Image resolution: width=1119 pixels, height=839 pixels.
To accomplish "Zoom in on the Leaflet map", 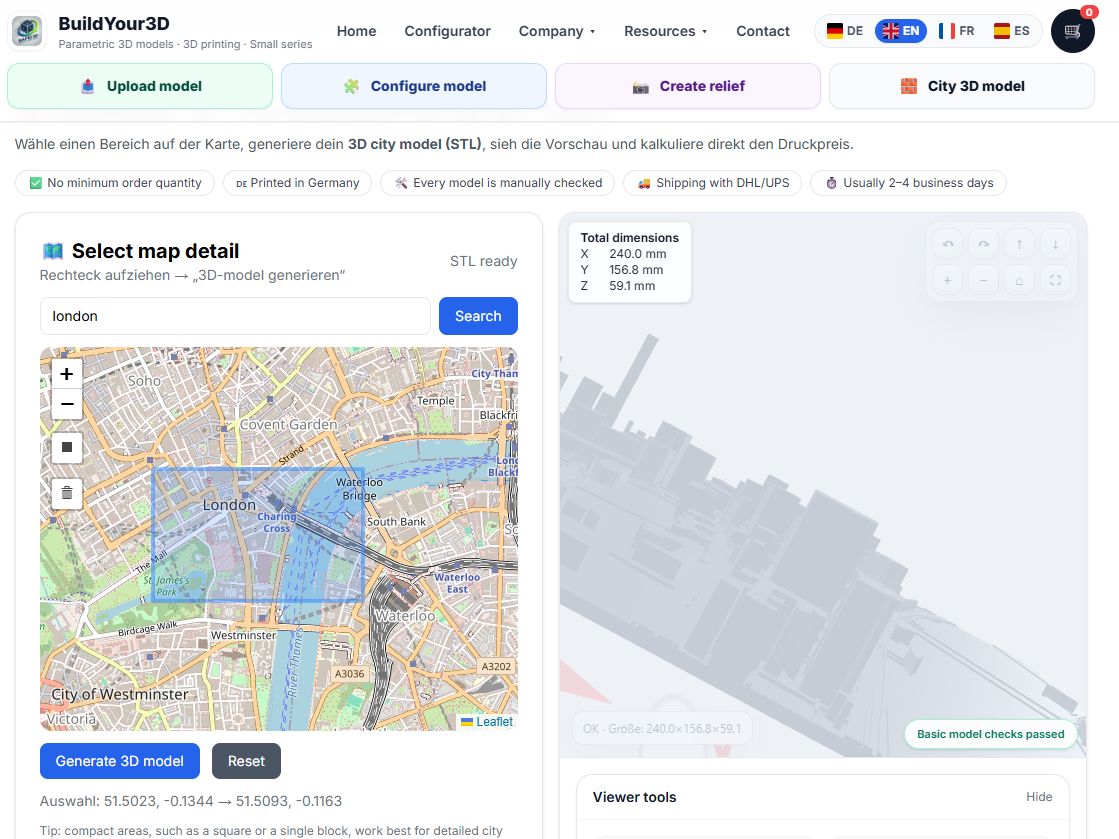I will 66,374.
